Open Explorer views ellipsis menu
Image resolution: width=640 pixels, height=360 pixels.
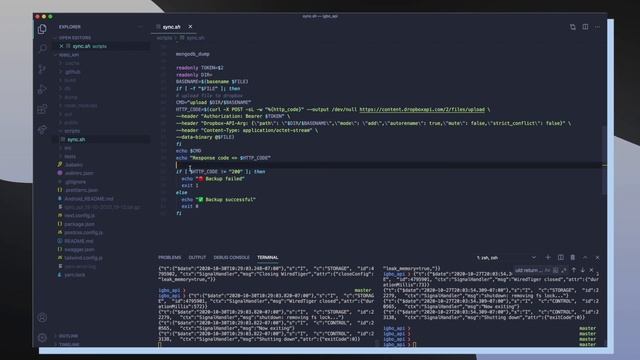point(140,27)
